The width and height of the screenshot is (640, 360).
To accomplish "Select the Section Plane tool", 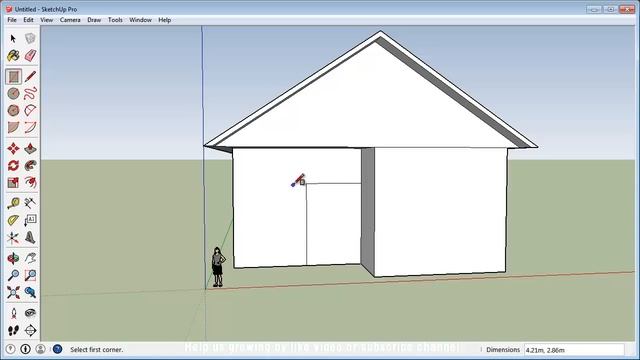I will coord(30,330).
